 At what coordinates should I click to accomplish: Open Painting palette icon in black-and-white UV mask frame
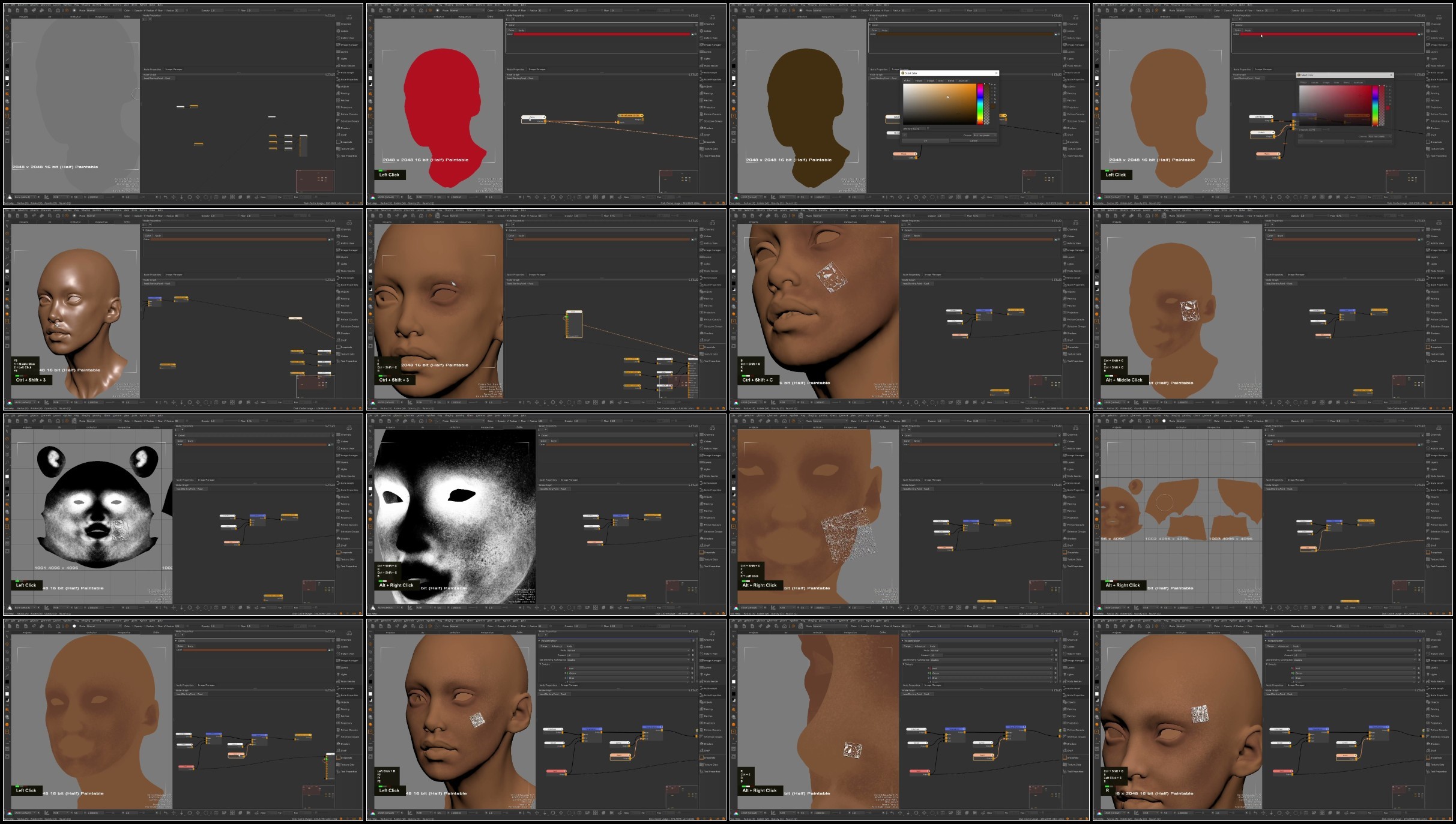pos(338,504)
